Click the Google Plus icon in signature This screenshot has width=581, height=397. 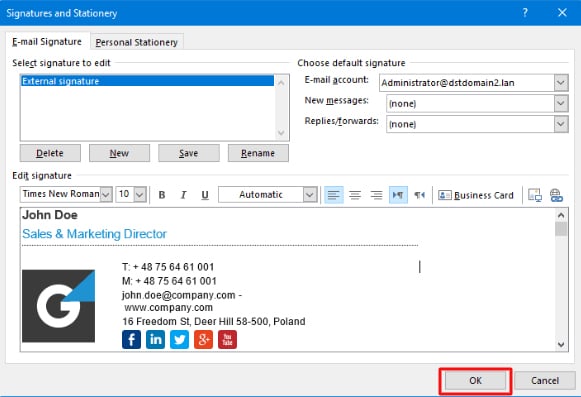pos(203,340)
